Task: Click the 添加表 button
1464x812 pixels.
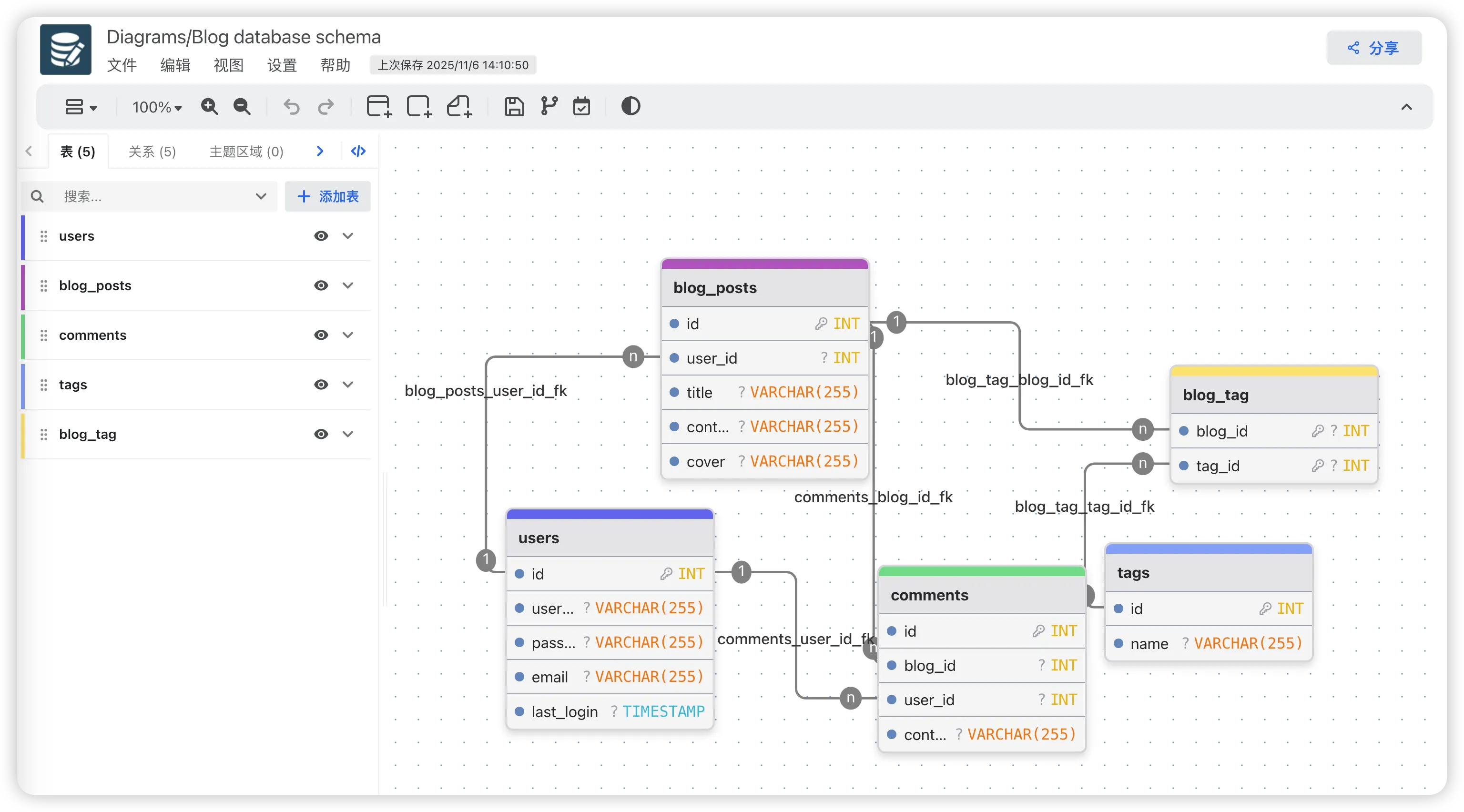Action: click(328, 197)
